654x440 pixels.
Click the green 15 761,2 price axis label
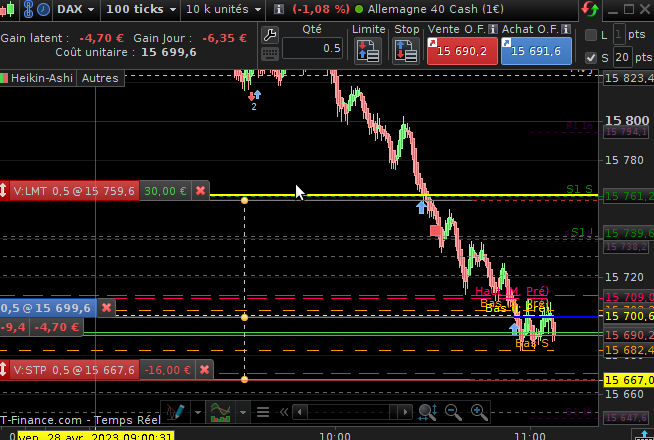click(x=629, y=196)
